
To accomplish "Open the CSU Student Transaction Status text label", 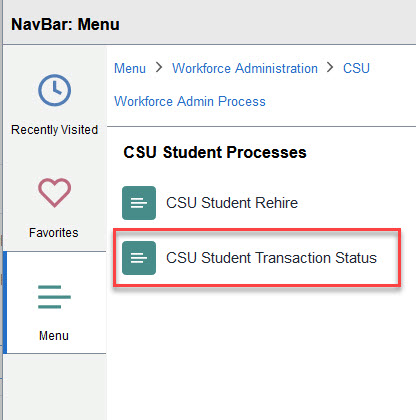I will point(271,258).
